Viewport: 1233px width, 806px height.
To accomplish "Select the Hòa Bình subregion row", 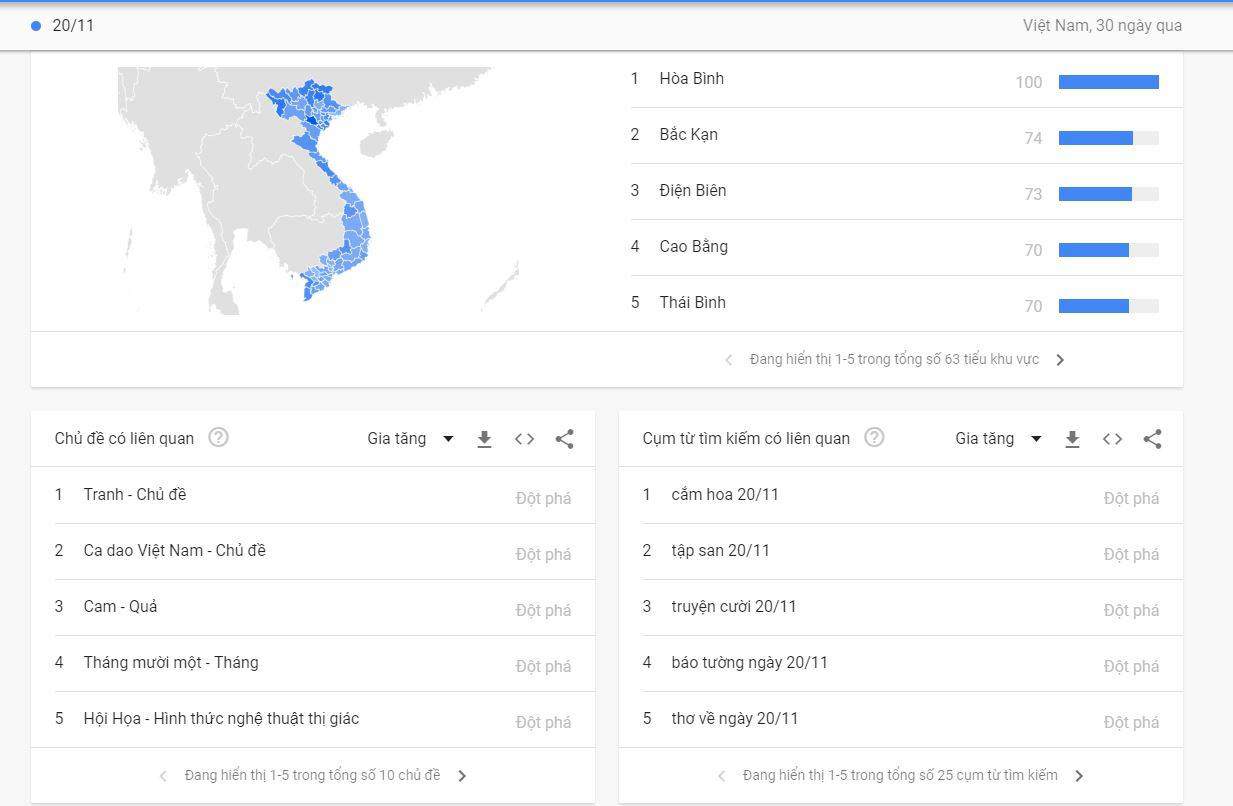I will click(691, 79).
